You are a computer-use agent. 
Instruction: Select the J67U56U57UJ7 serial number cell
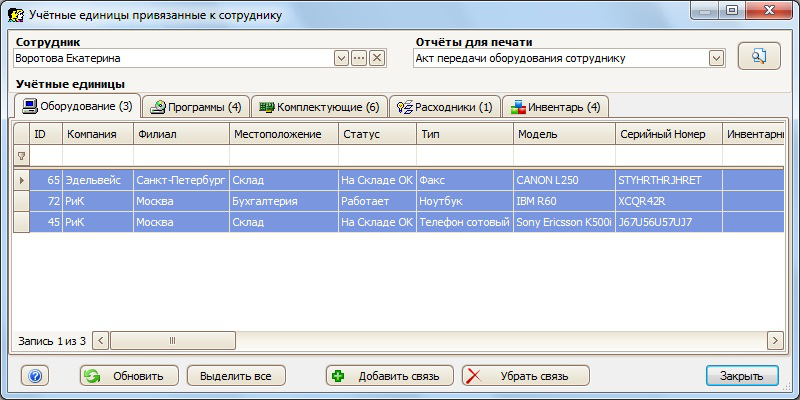669,222
